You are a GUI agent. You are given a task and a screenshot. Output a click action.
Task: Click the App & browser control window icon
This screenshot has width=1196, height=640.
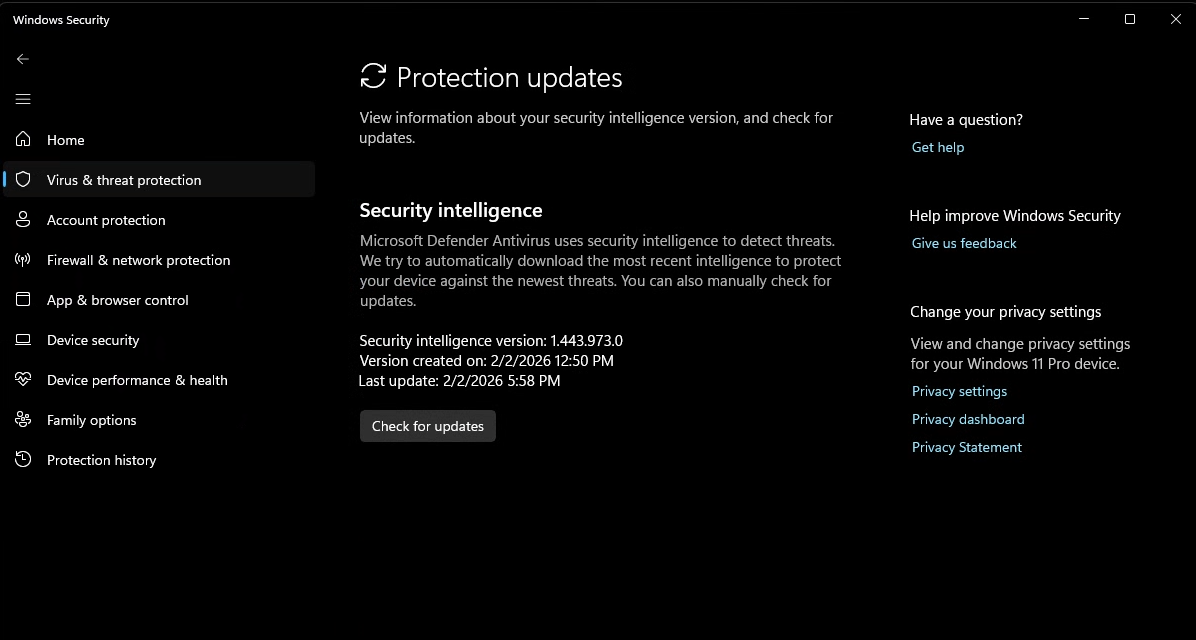pyautogui.click(x=23, y=300)
